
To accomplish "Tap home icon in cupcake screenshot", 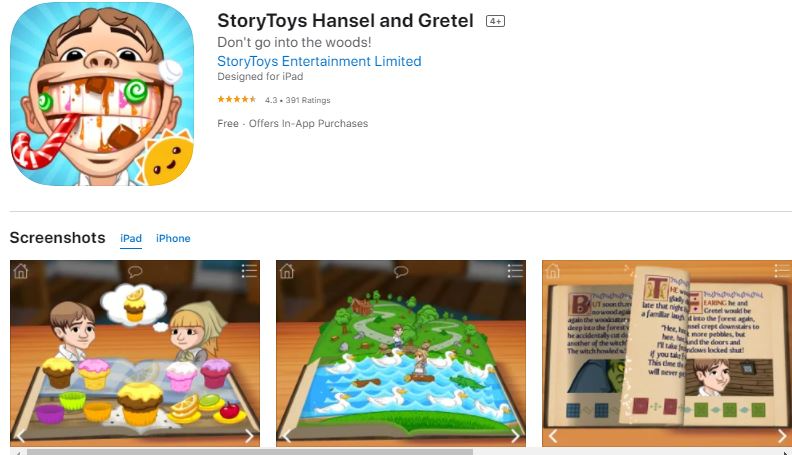I will point(21,271).
